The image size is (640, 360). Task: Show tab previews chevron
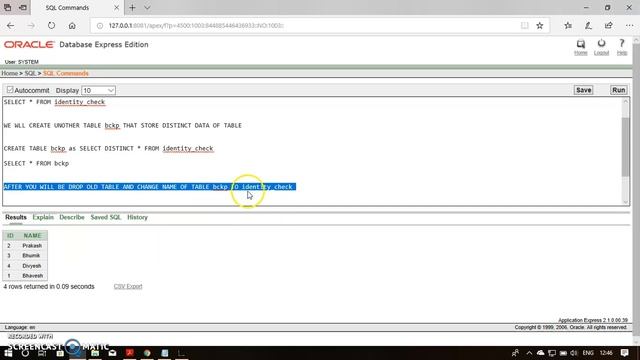[x=147, y=7]
